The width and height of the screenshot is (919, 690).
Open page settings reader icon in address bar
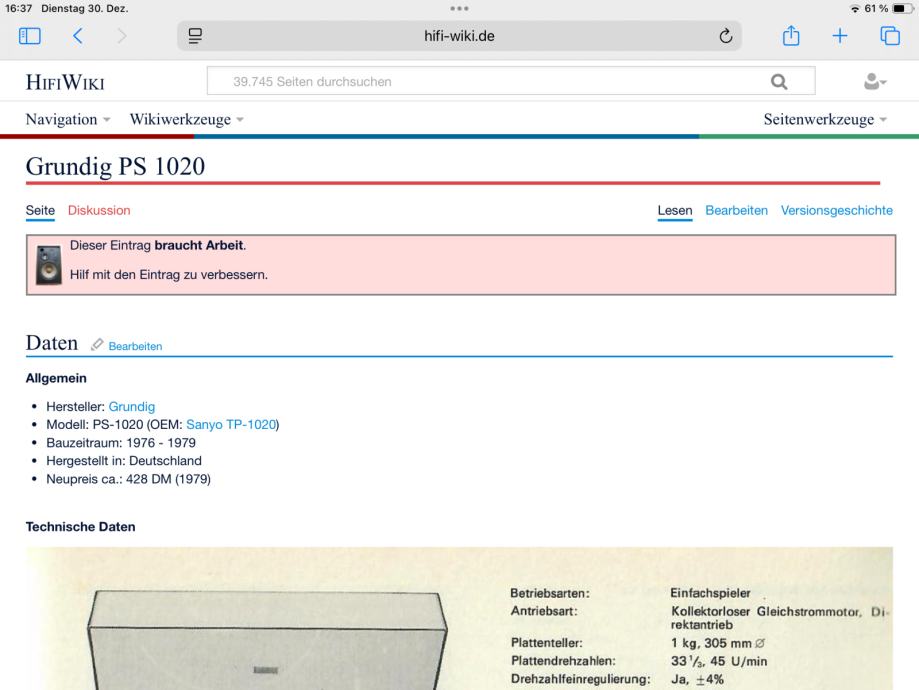pos(195,36)
